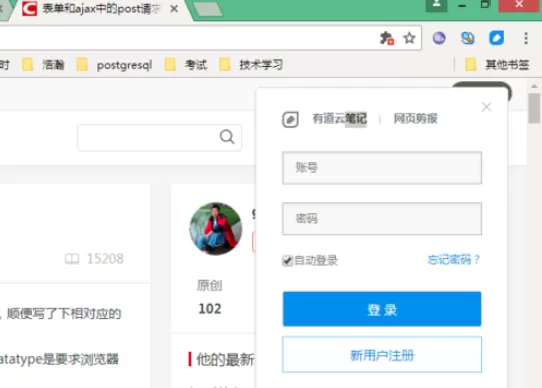The height and width of the screenshot is (388, 542).
Task: Click the CSDN favicon on the tab
Action: [x=29, y=9]
